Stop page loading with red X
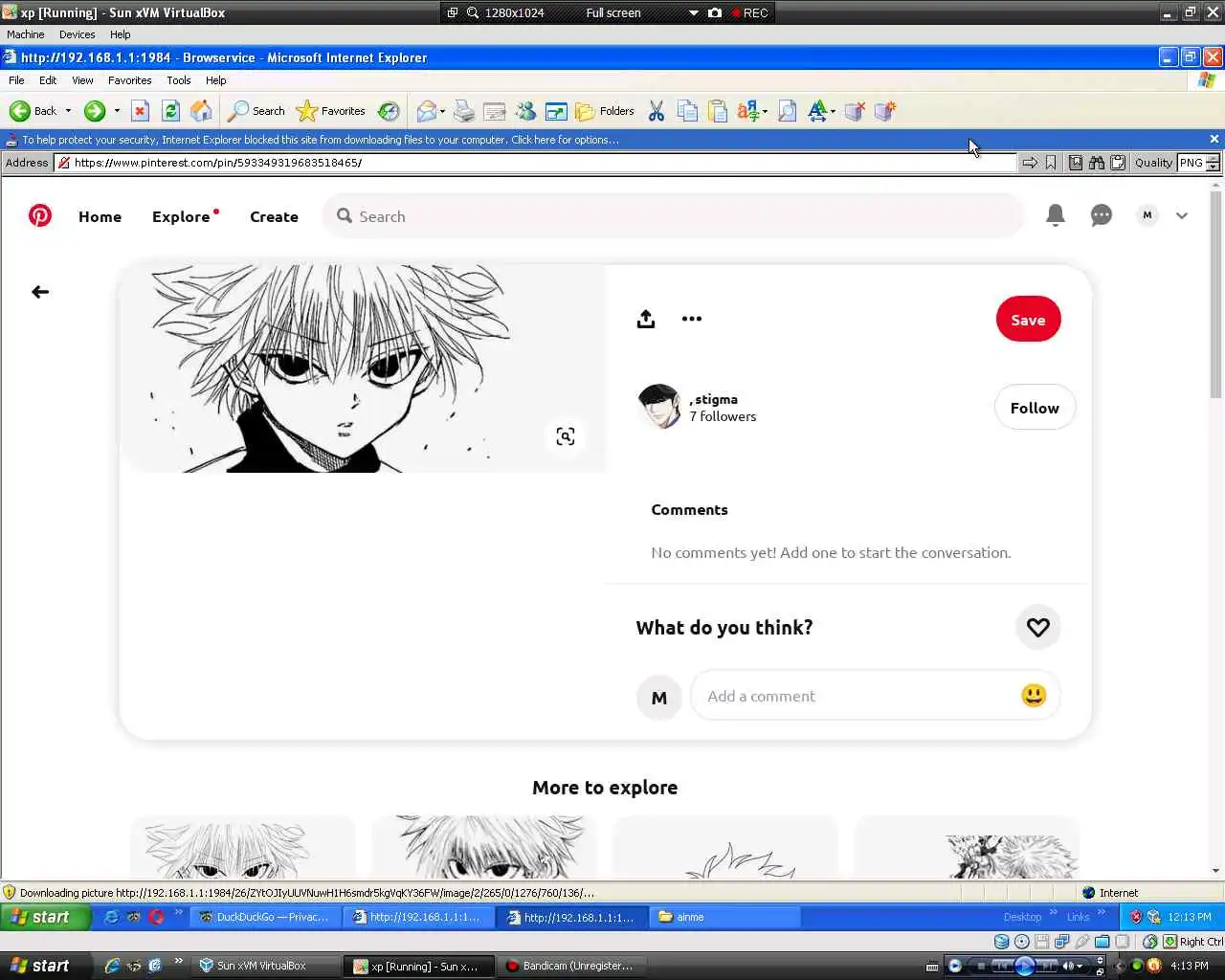Image resolution: width=1225 pixels, height=980 pixels. [x=140, y=111]
